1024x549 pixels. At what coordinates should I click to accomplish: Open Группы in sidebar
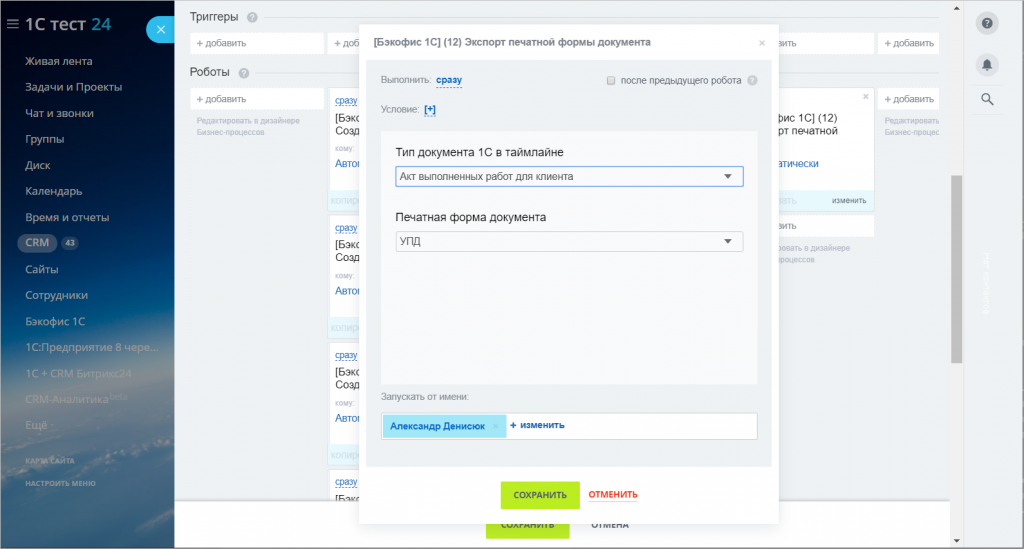(44, 139)
